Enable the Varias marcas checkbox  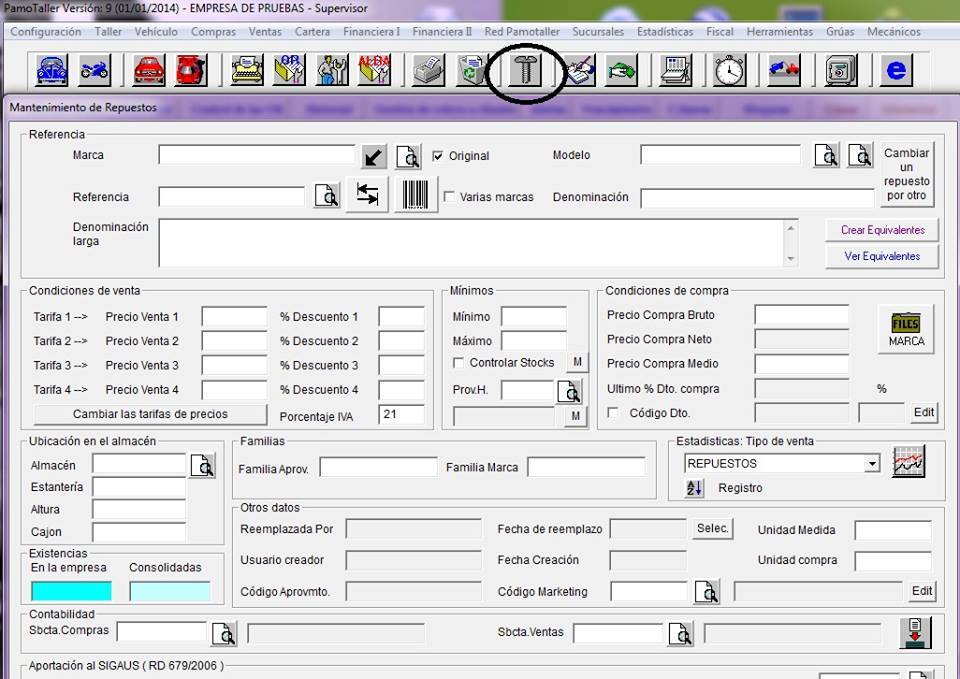pos(449,197)
